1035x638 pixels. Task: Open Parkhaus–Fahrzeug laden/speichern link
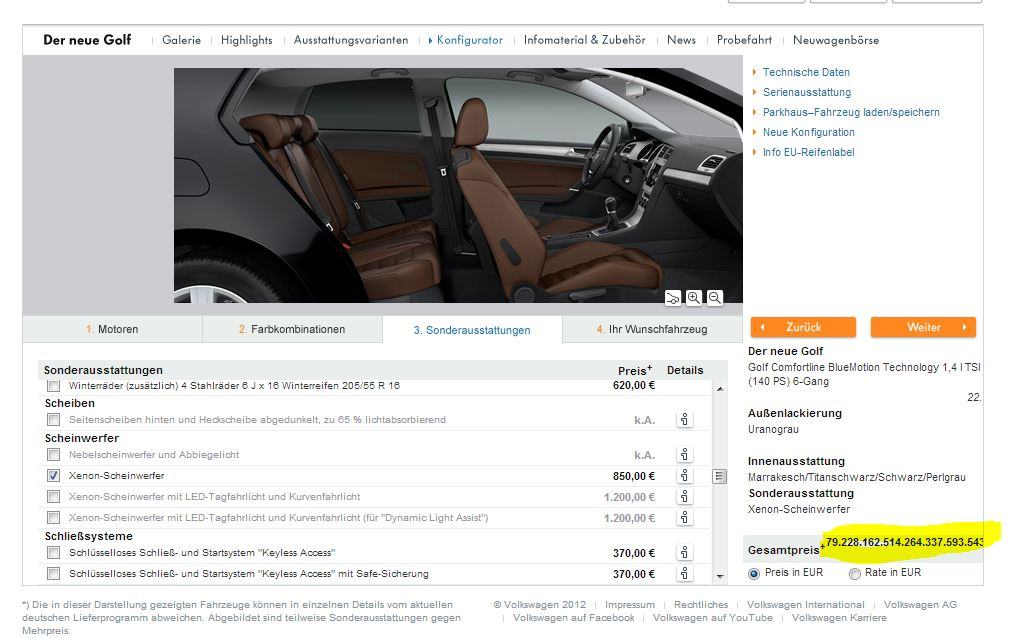tap(851, 112)
